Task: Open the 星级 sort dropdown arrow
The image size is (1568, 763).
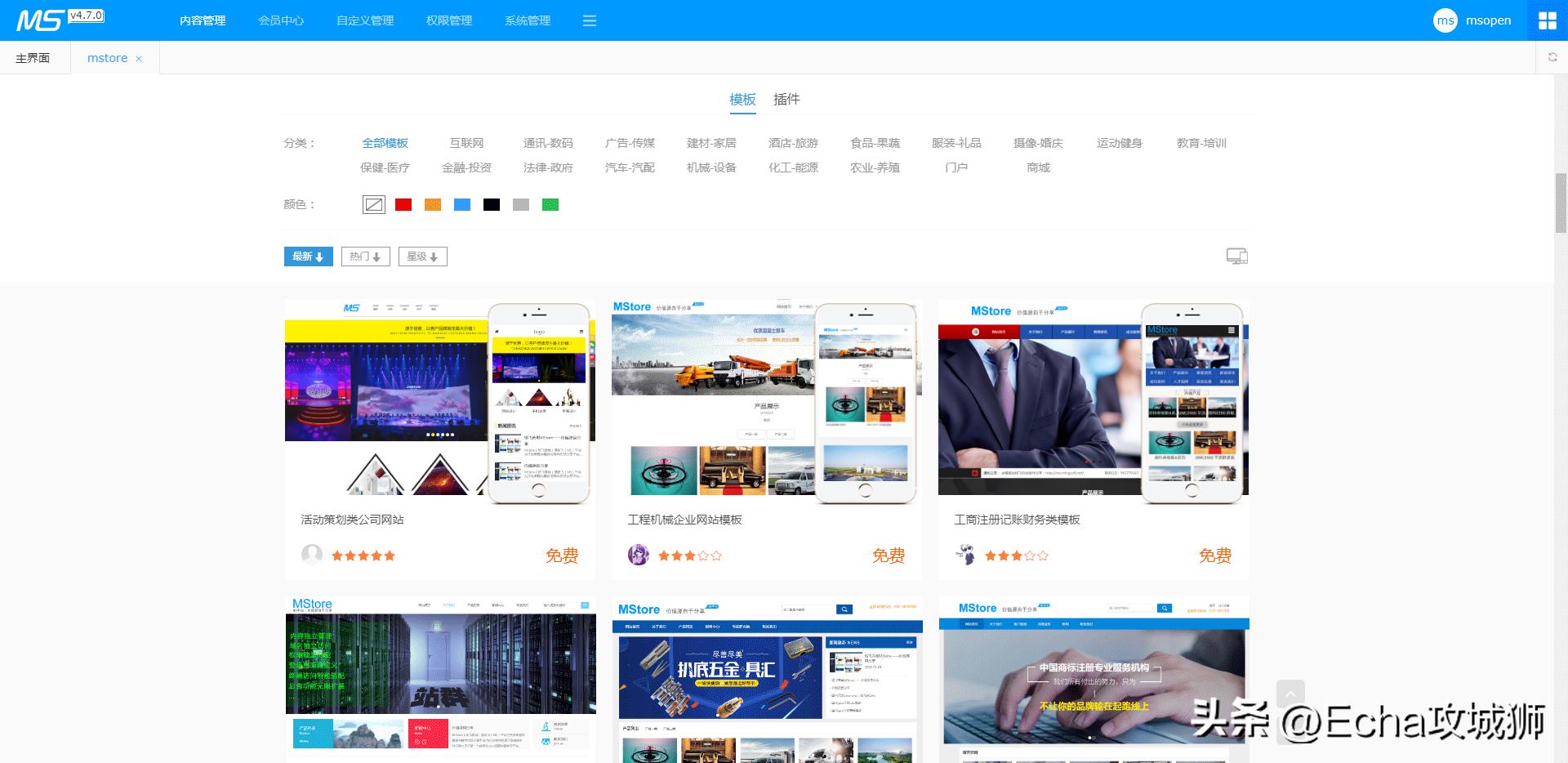Action: point(434,256)
